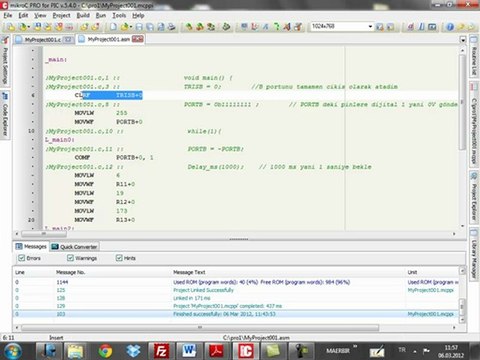Screen dimensions: 480x360
Task: Open Microsoft Word from the taskbar
Action: point(189,351)
